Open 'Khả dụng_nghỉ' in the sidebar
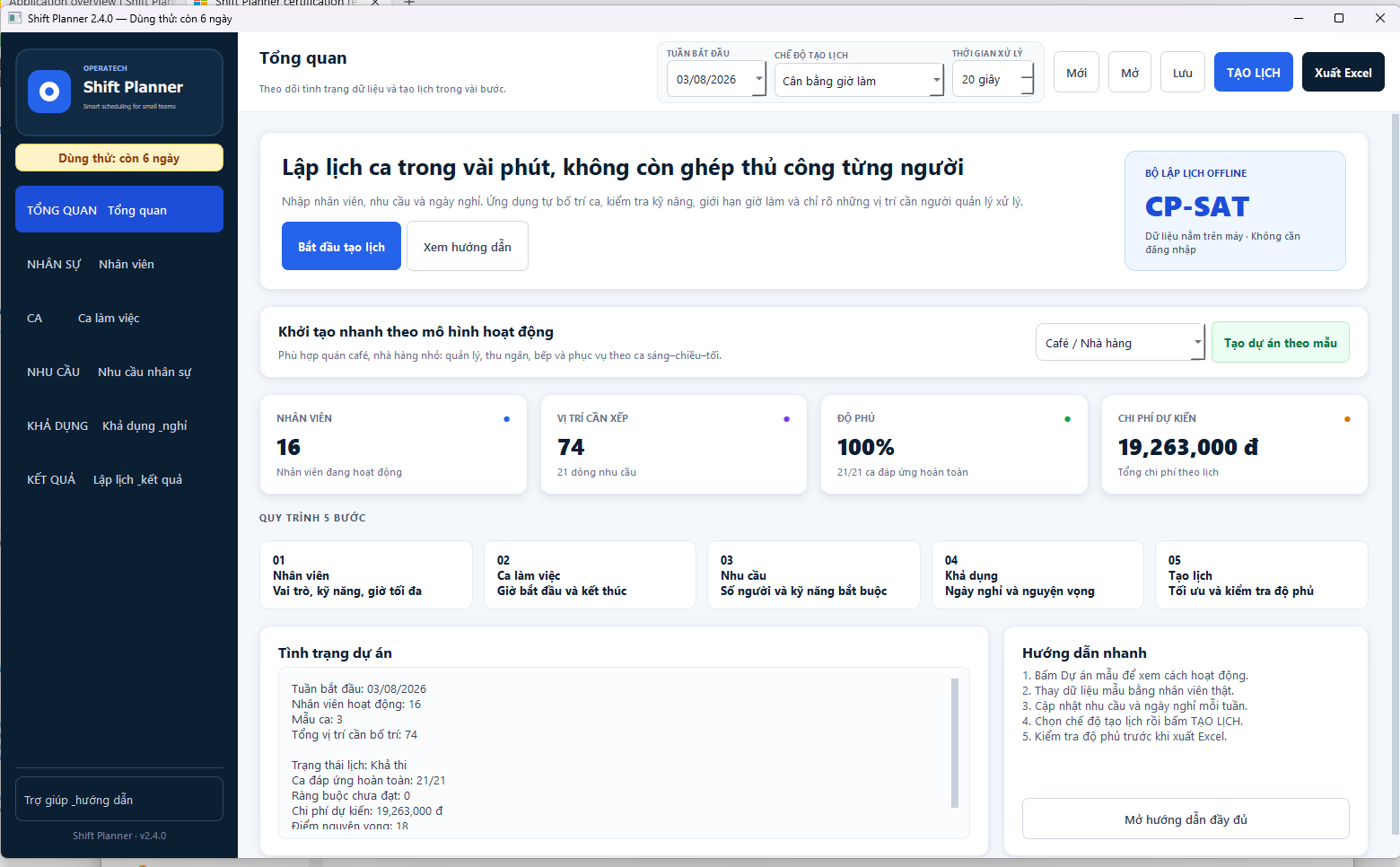The height and width of the screenshot is (867, 1400). [119, 425]
